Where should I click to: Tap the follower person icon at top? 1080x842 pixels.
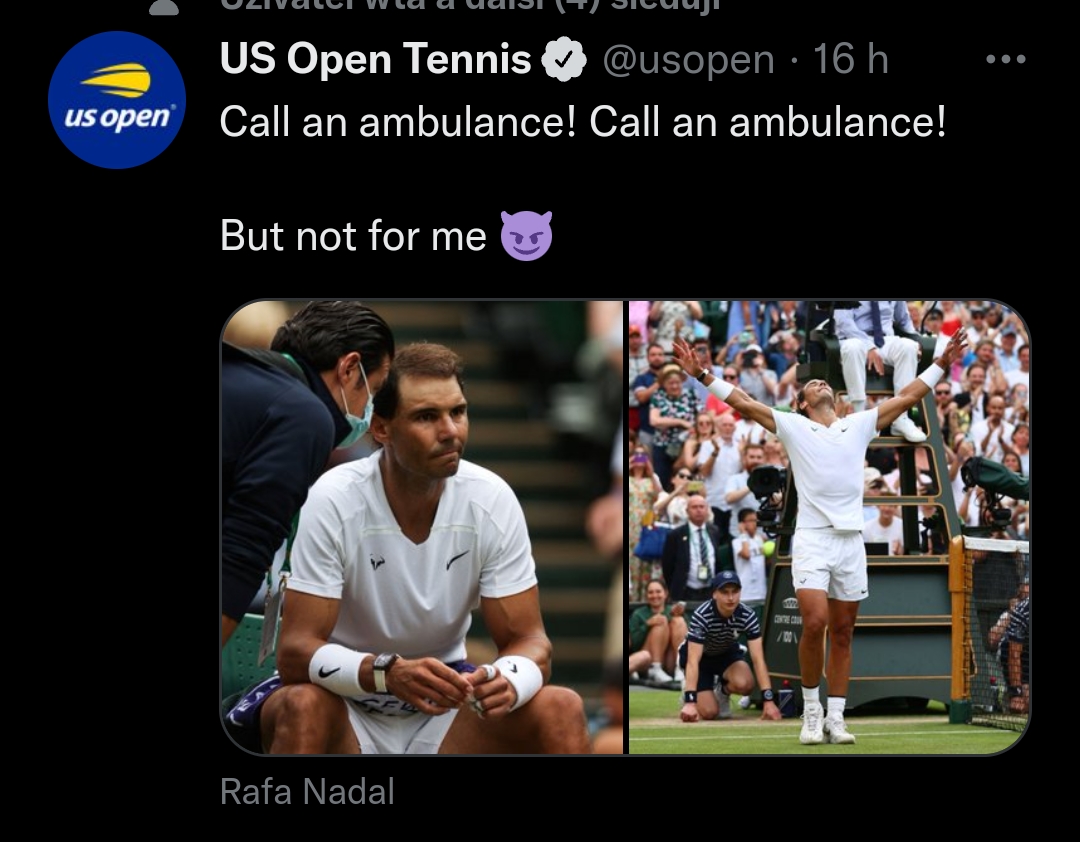164,7
